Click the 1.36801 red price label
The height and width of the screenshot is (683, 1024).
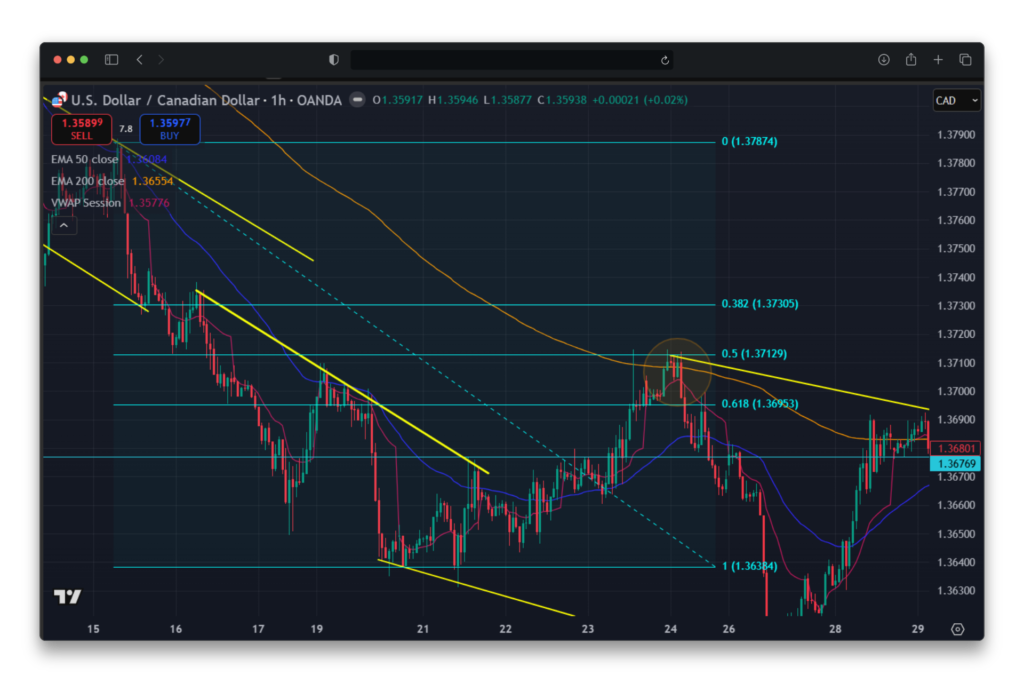[x=955, y=449]
